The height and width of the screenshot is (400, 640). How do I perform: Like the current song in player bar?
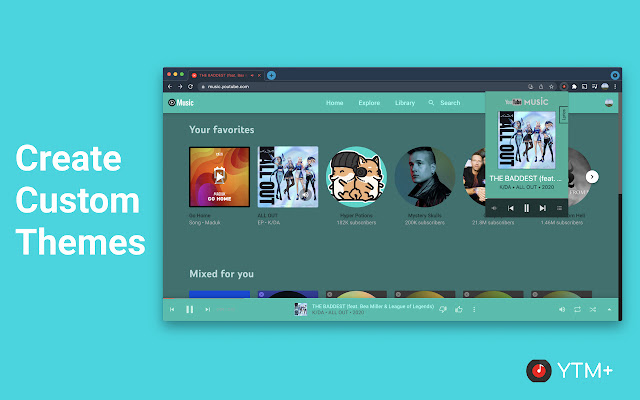459,309
